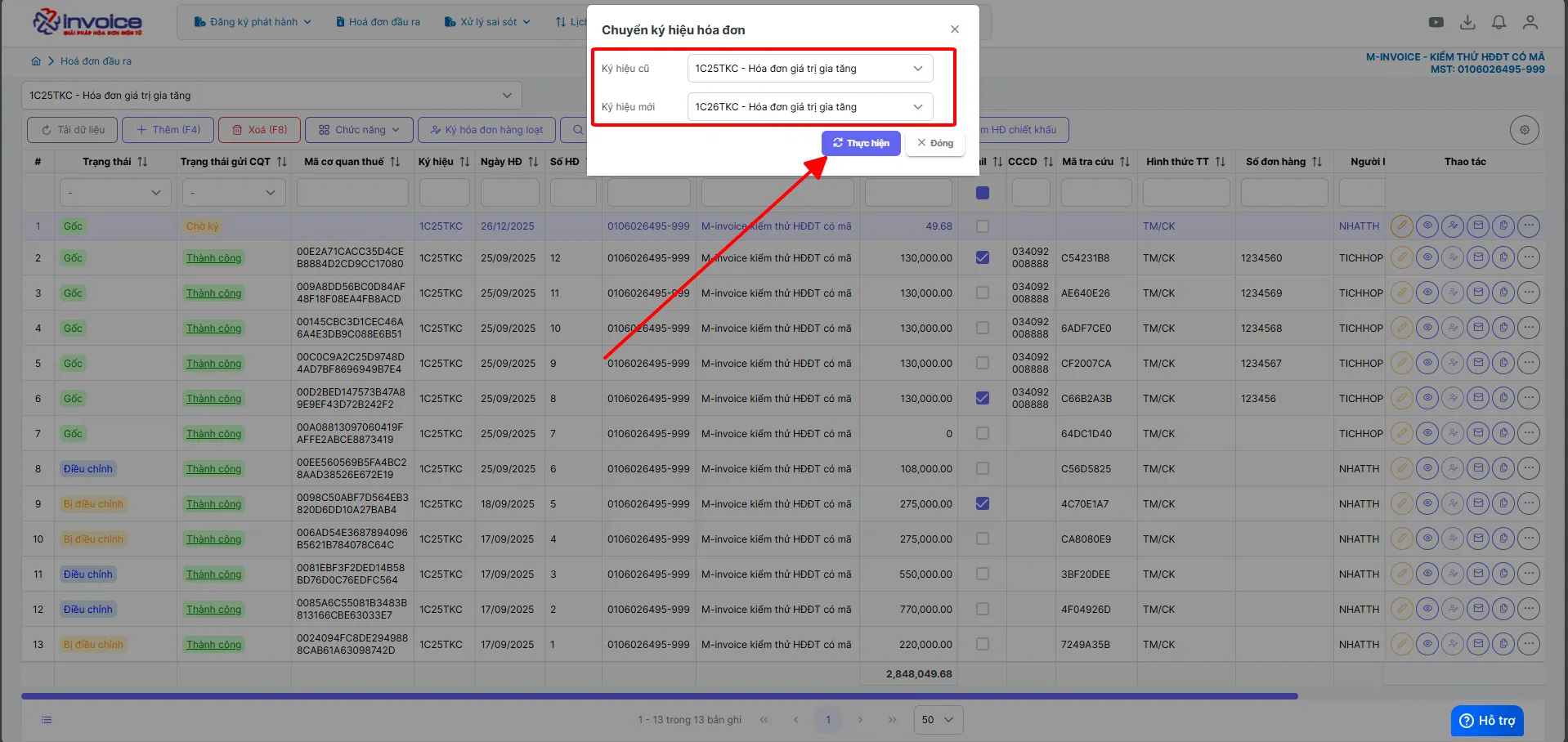Click the Chờ ký status in row 1
The image size is (1568, 742).
click(202, 226)
